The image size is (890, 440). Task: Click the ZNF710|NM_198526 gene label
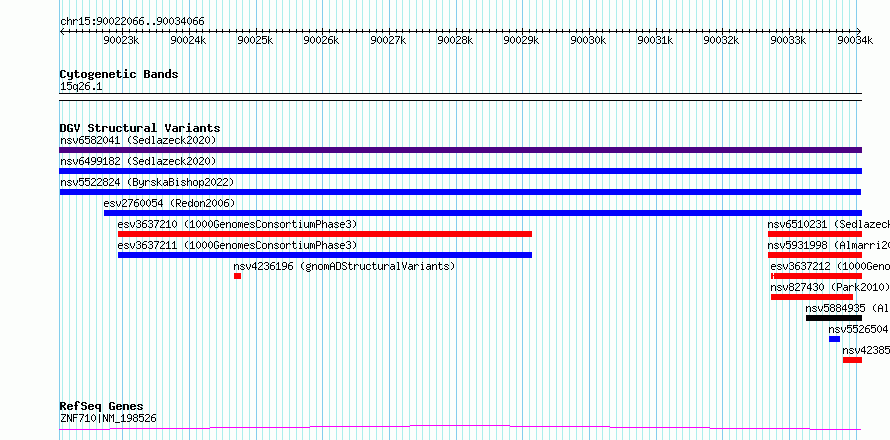108,419
